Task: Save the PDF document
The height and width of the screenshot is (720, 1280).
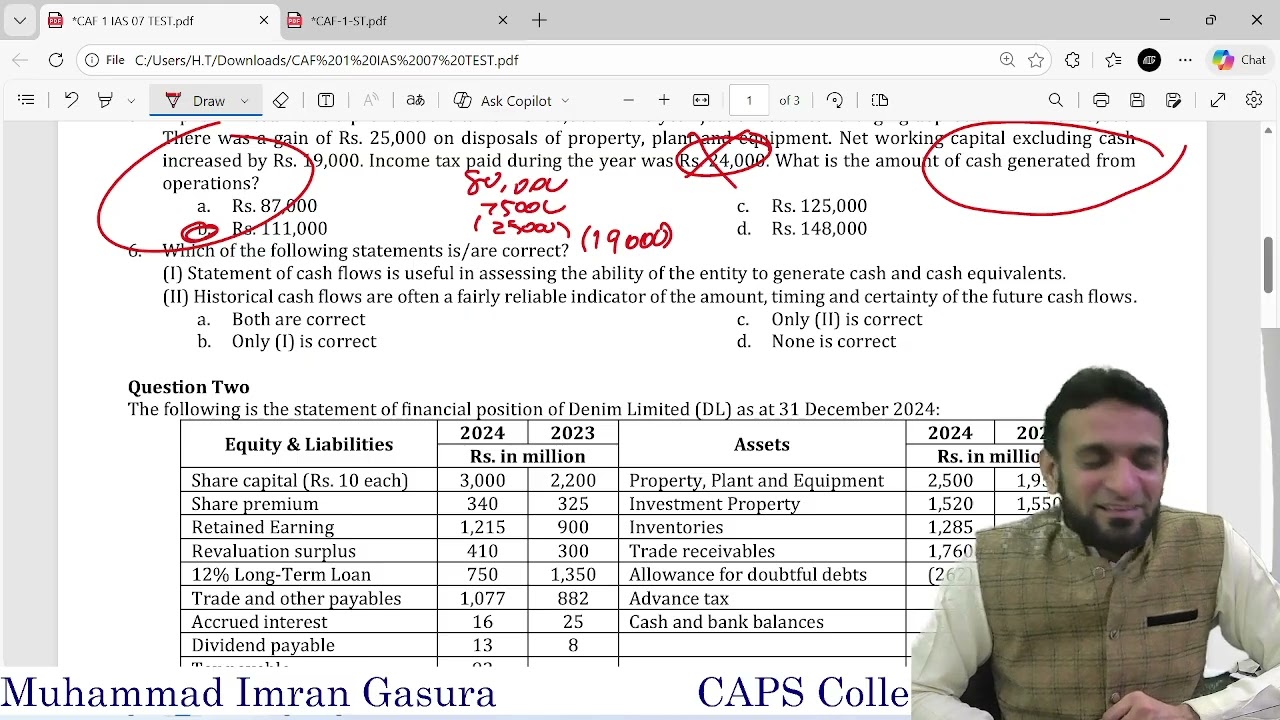Action: pyautogui.click(x=1137, y=100)
